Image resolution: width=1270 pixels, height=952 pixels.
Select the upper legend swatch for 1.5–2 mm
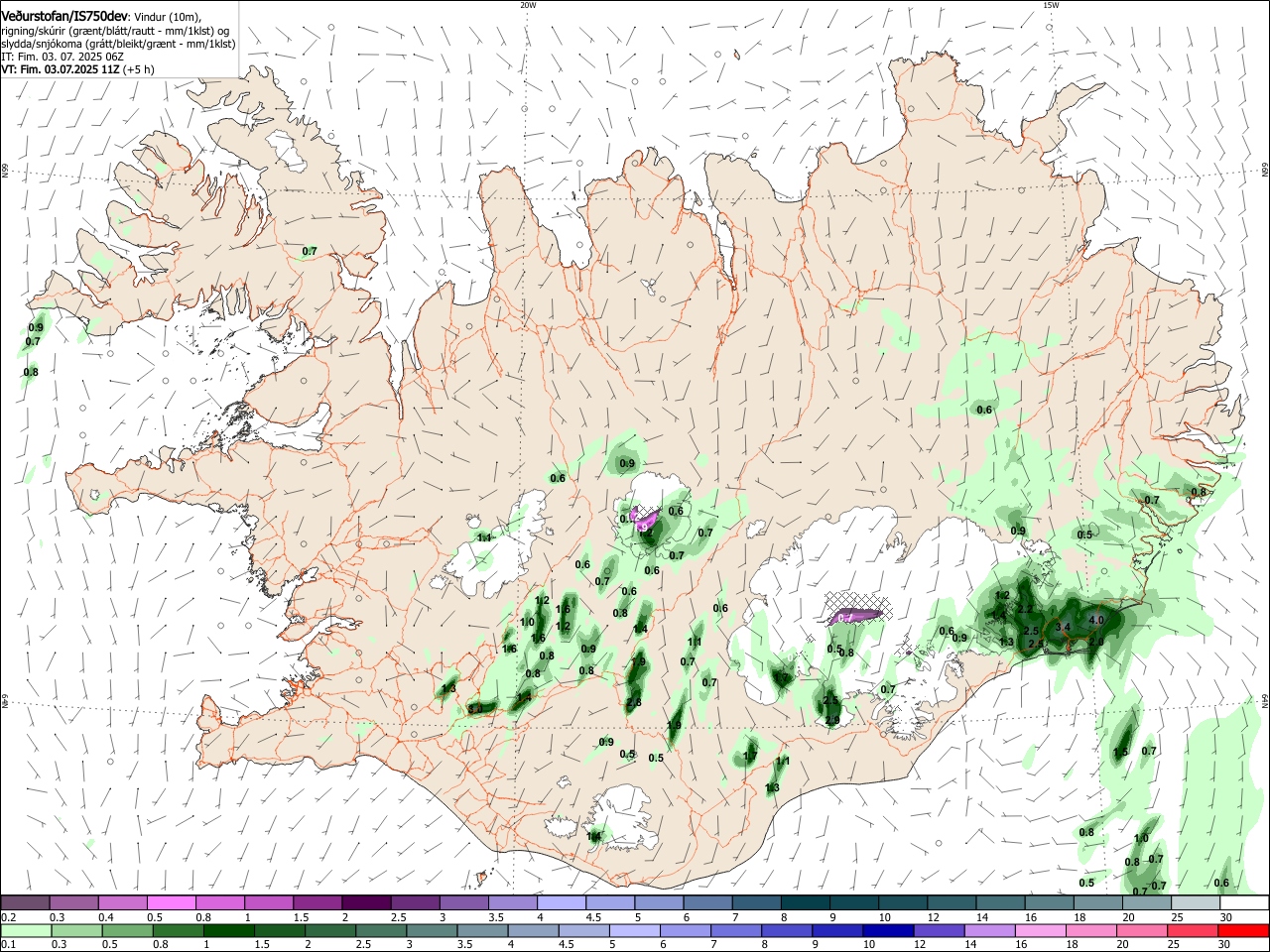[x=317, y=903]
